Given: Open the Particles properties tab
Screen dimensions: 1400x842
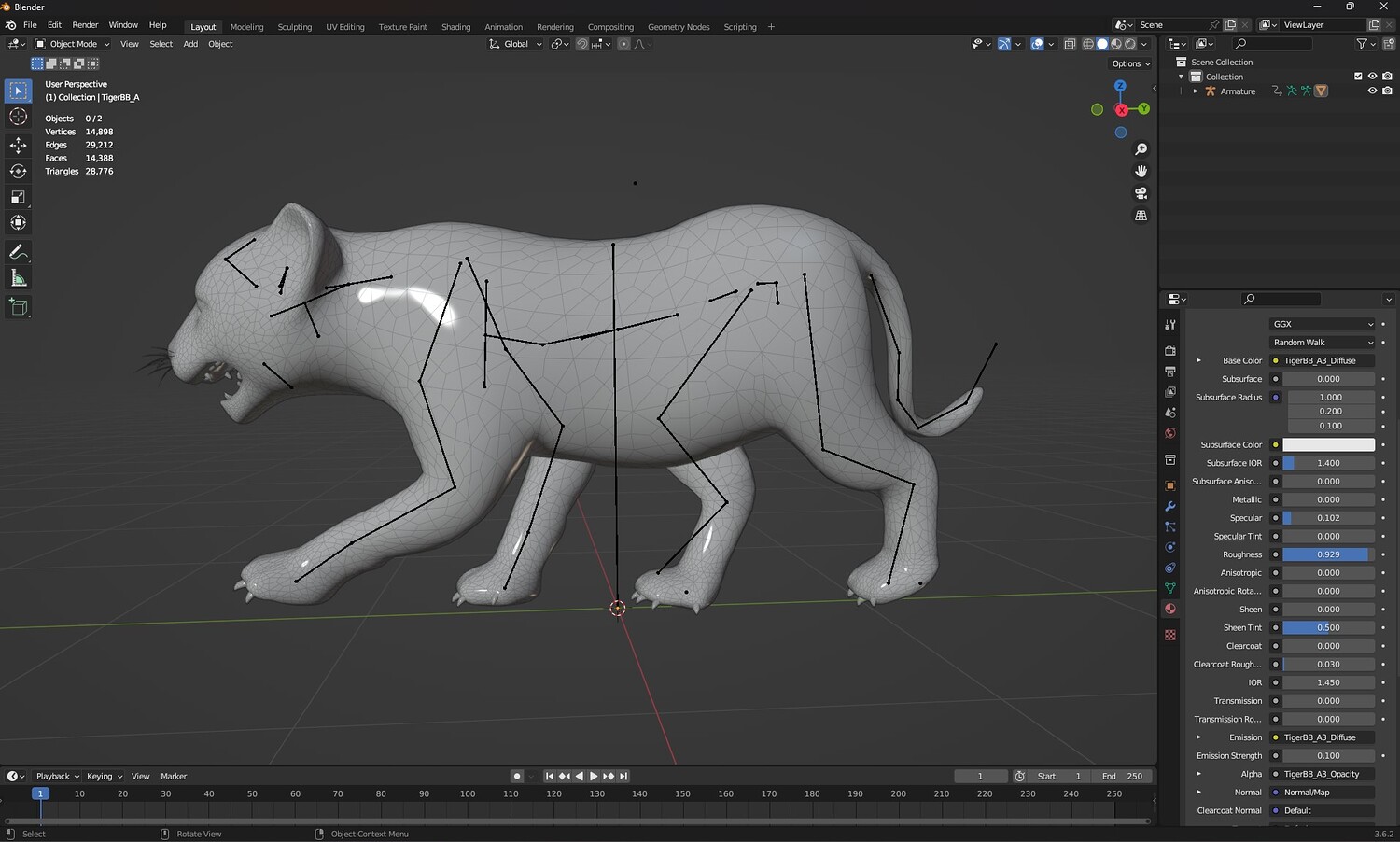Looking at the screenshot, I should (1170, 526).
